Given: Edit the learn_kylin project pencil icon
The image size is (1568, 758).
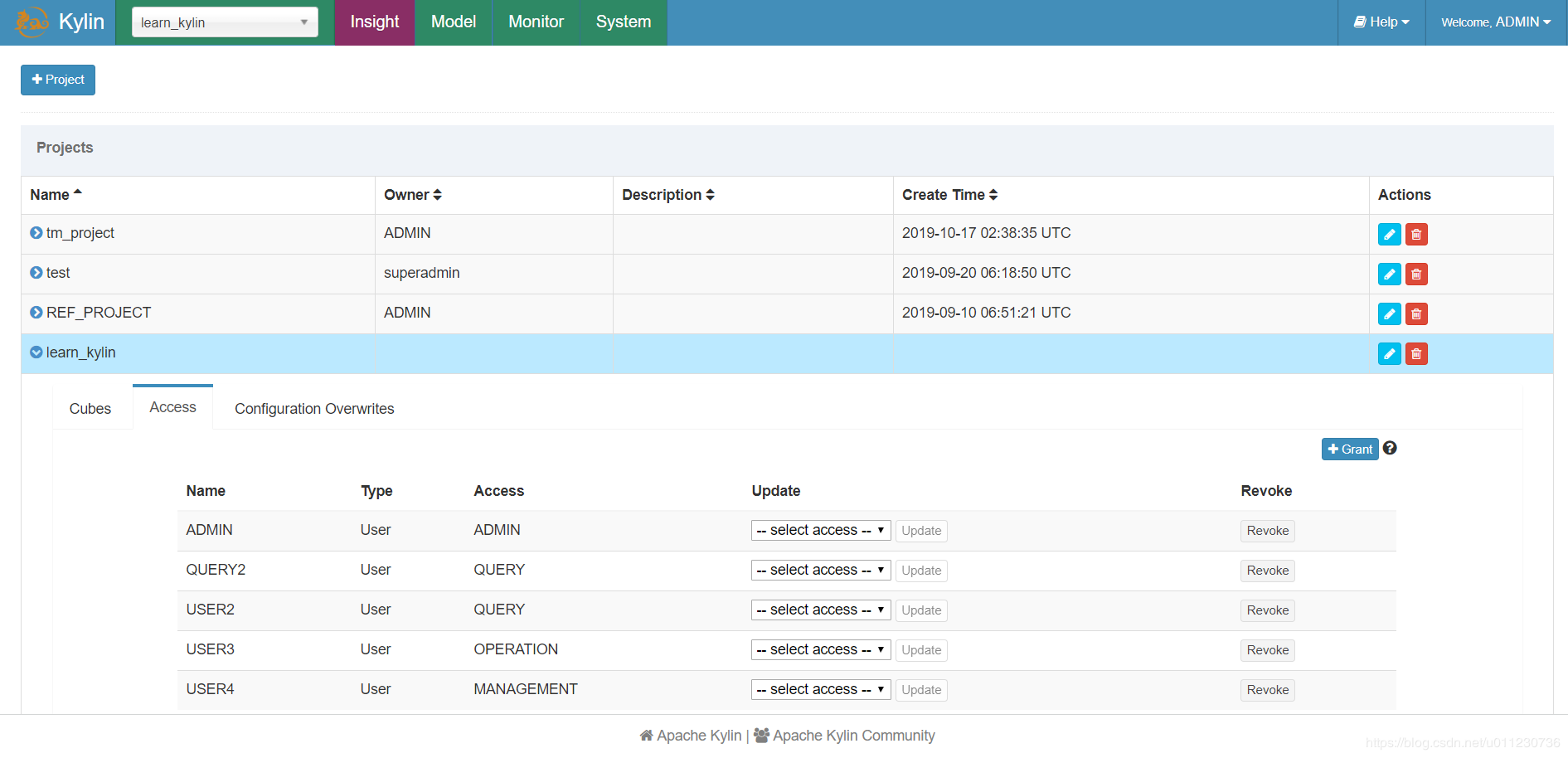Looking at the screenshot, I should click(1389, 353).
